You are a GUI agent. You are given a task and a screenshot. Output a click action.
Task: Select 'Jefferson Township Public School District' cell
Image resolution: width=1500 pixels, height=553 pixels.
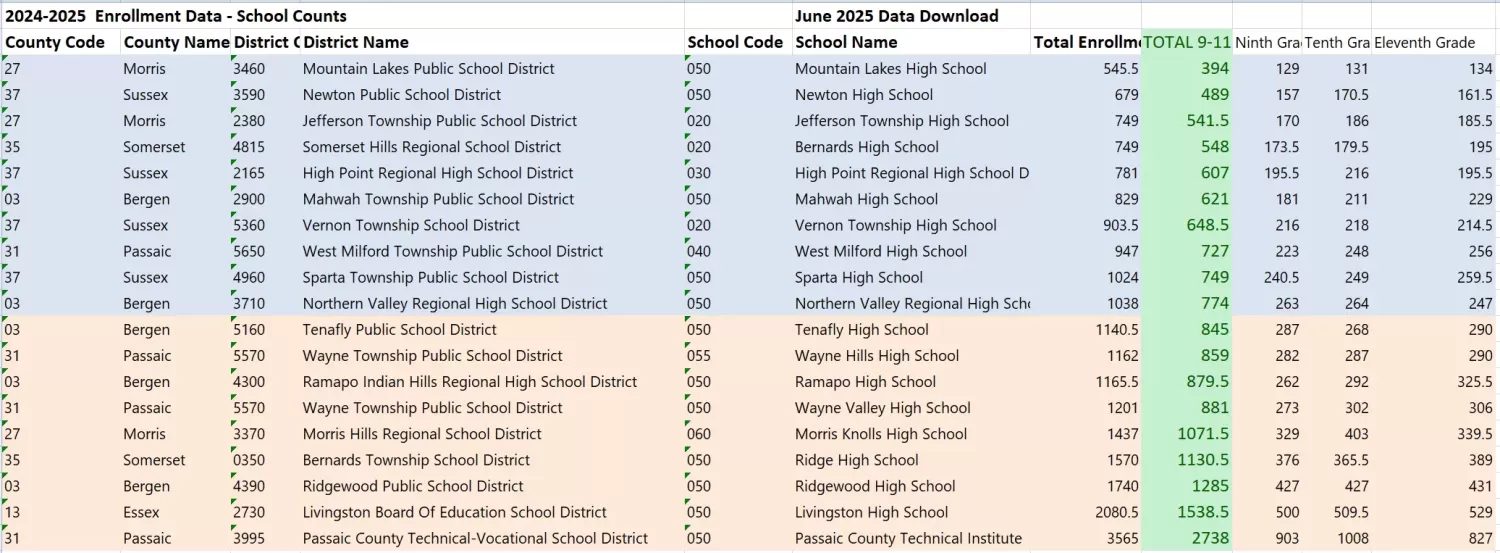[491, 121]
